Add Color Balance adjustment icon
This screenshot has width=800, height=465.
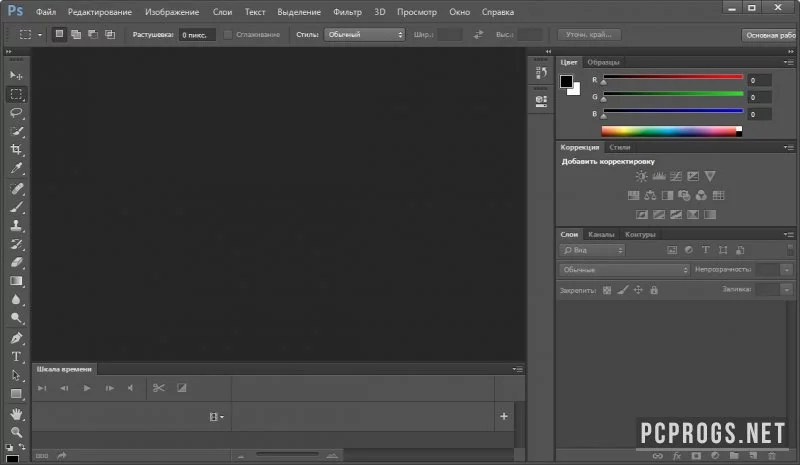click(x=650, y=195)
